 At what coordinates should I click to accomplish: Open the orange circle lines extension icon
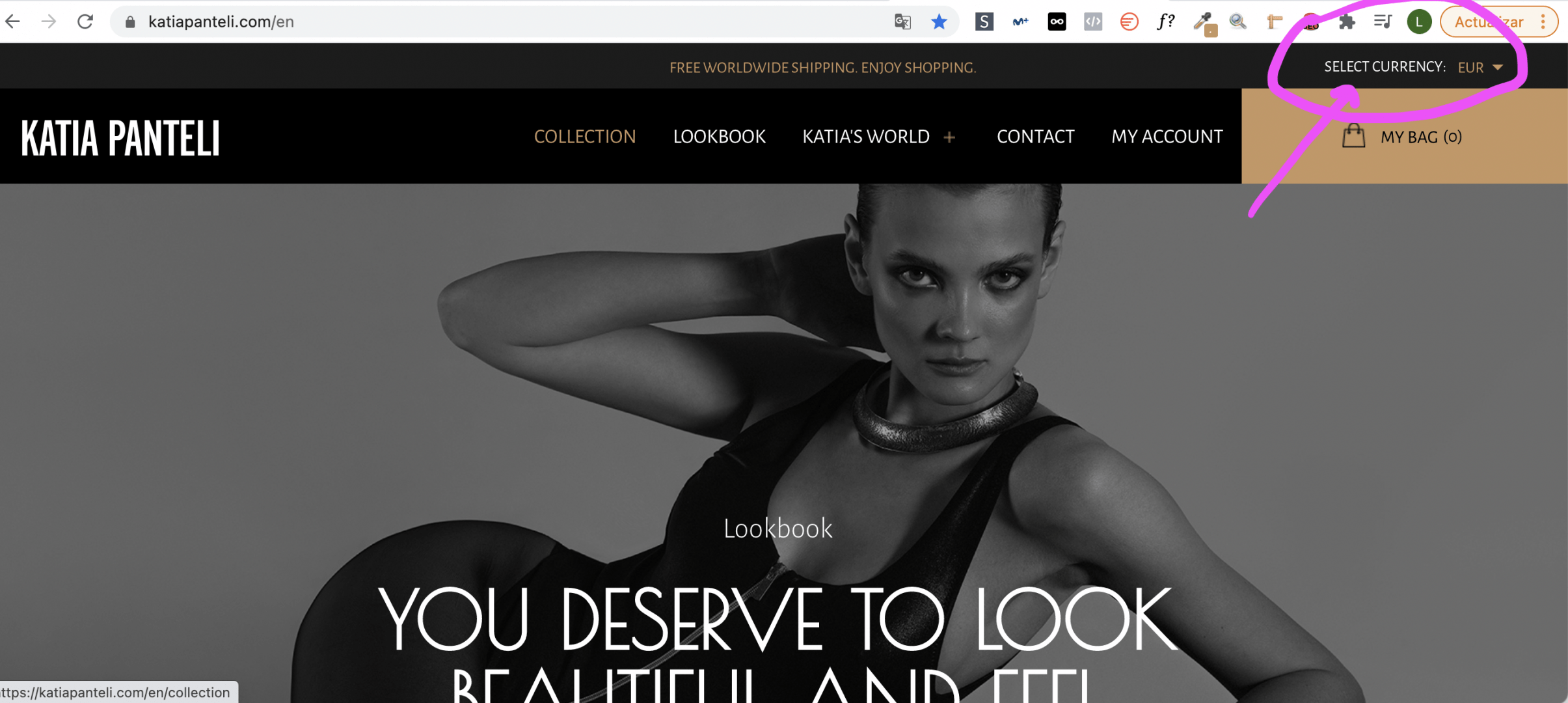[1129, 21]
